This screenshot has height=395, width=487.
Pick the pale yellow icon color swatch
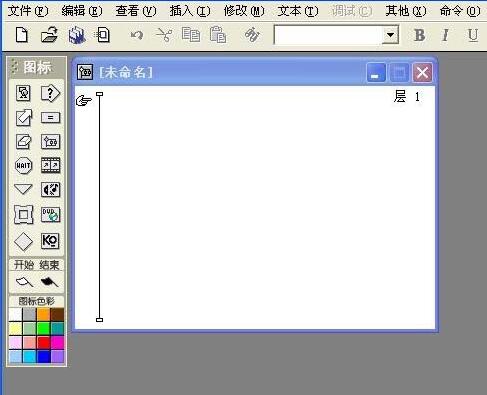pos(15,328)
